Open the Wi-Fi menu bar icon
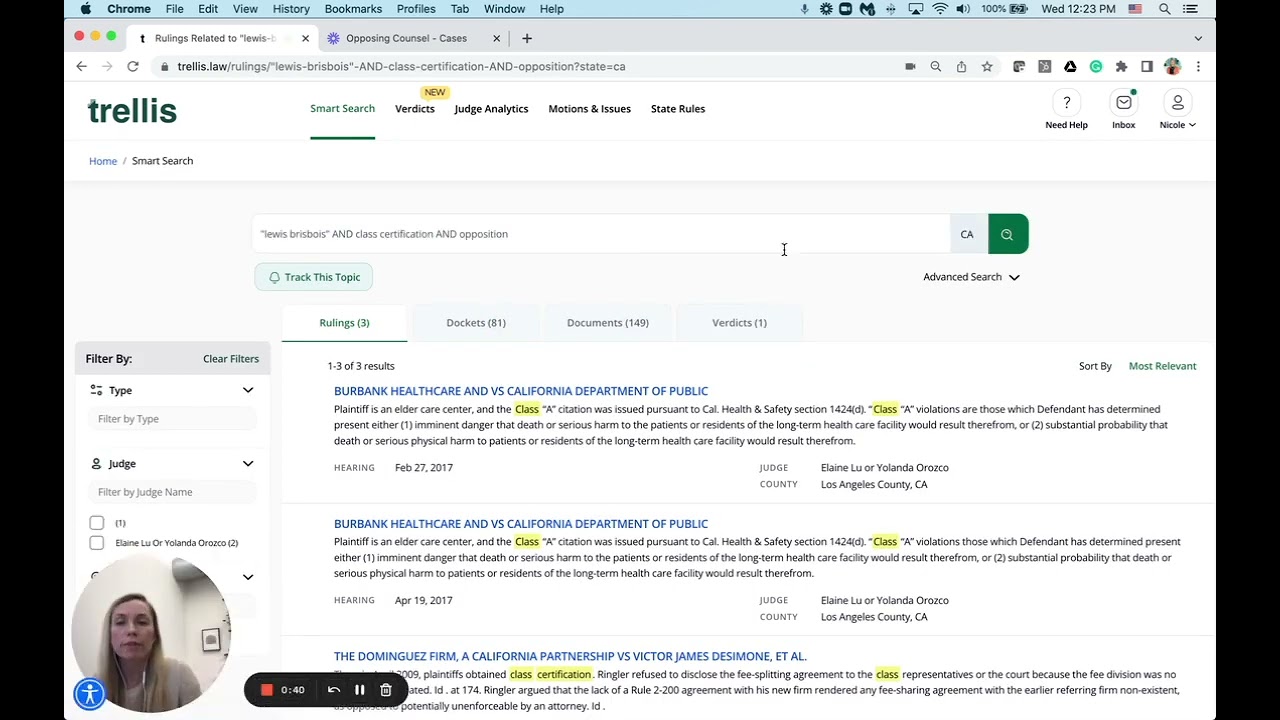 click(940, 9)
